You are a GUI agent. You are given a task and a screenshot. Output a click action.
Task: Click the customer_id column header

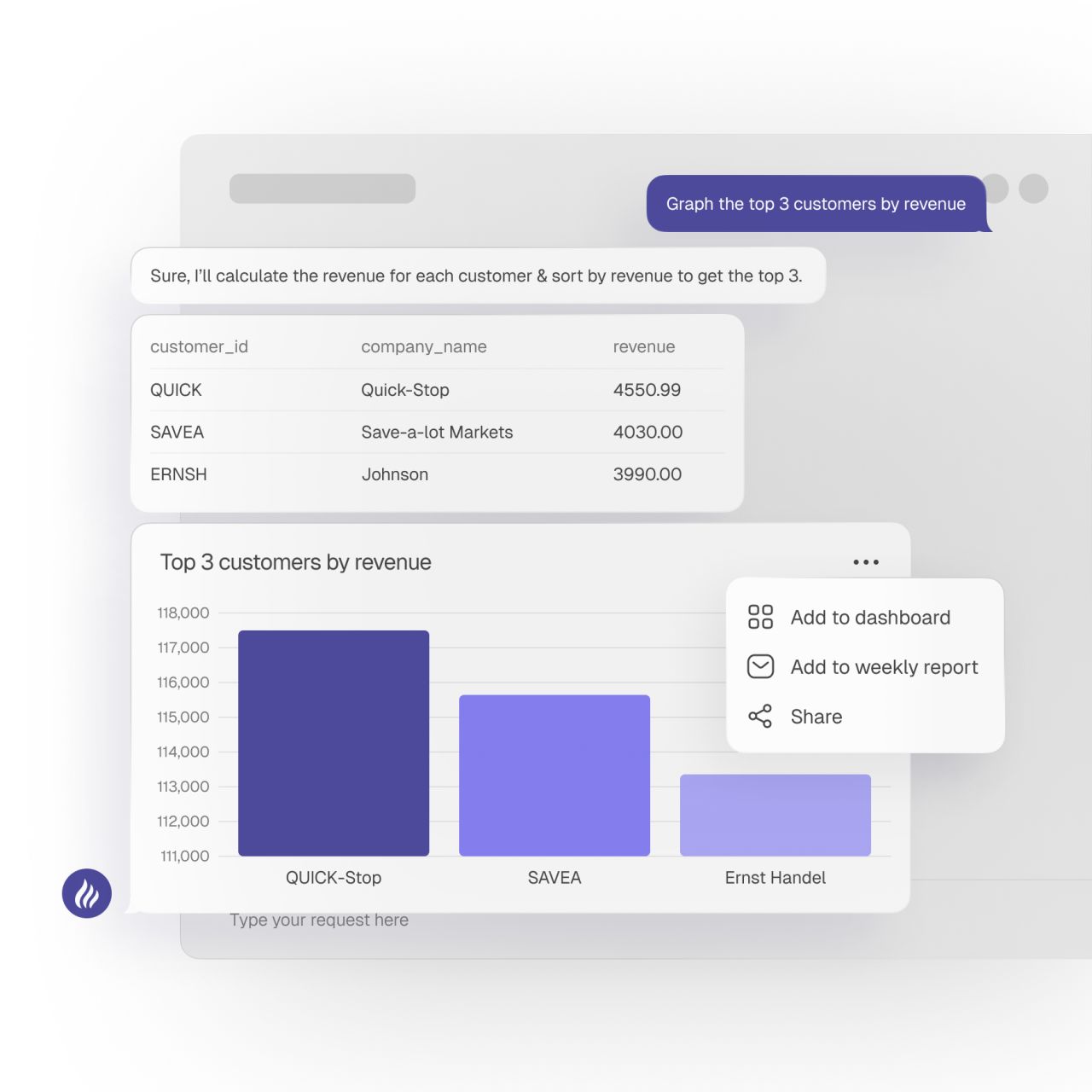[x=199, y=347]
